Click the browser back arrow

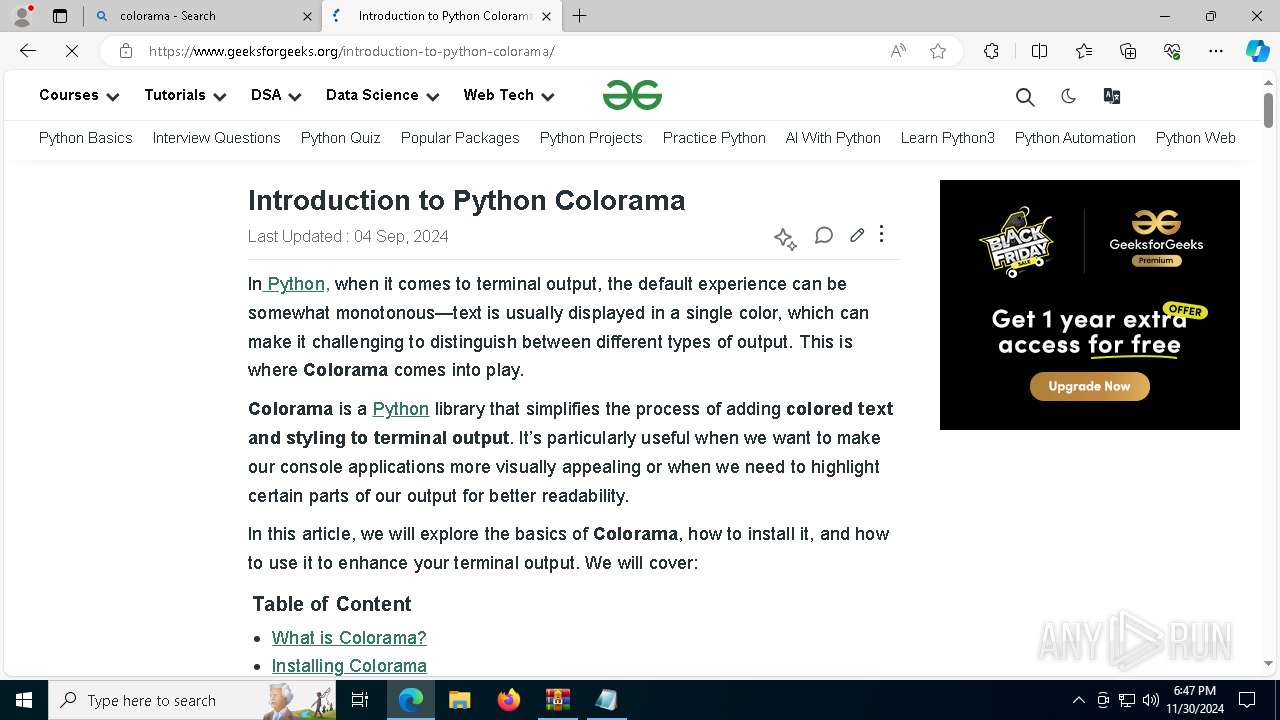[x=28, y=51]
